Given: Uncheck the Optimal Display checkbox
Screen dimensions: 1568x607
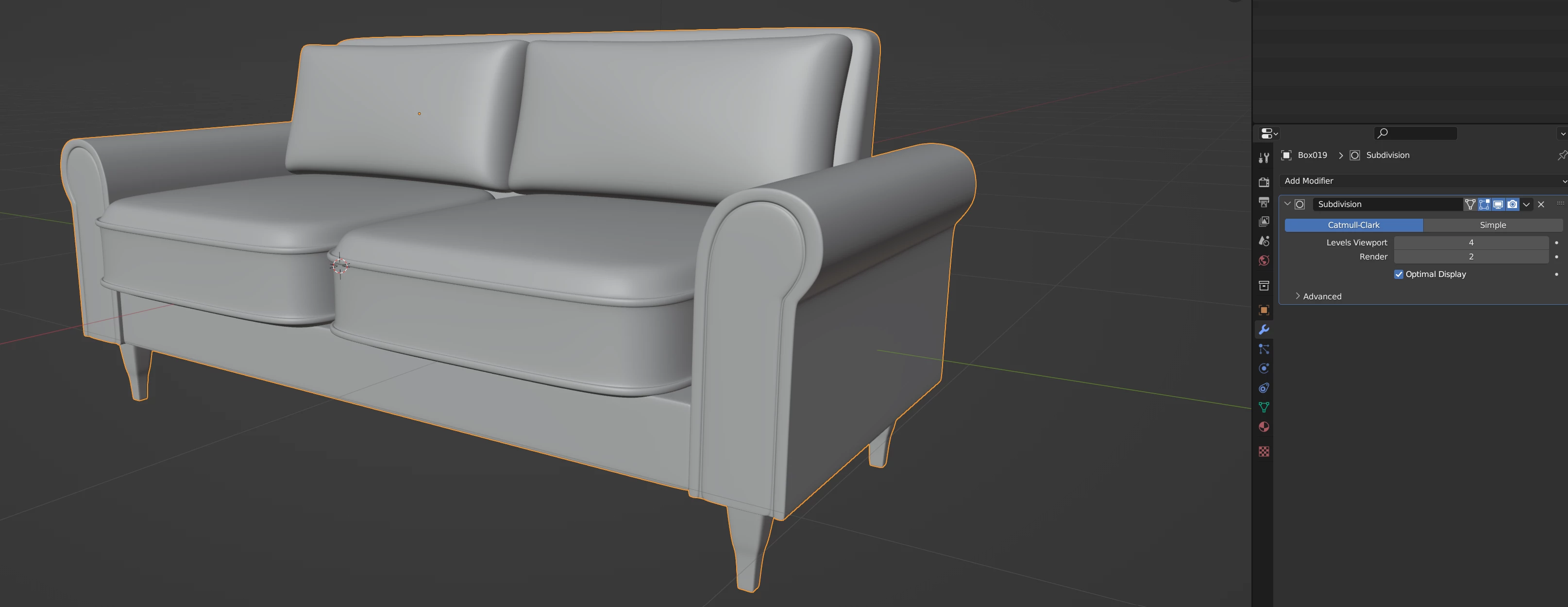Looking at the screenshot, I should [1399, 274].
